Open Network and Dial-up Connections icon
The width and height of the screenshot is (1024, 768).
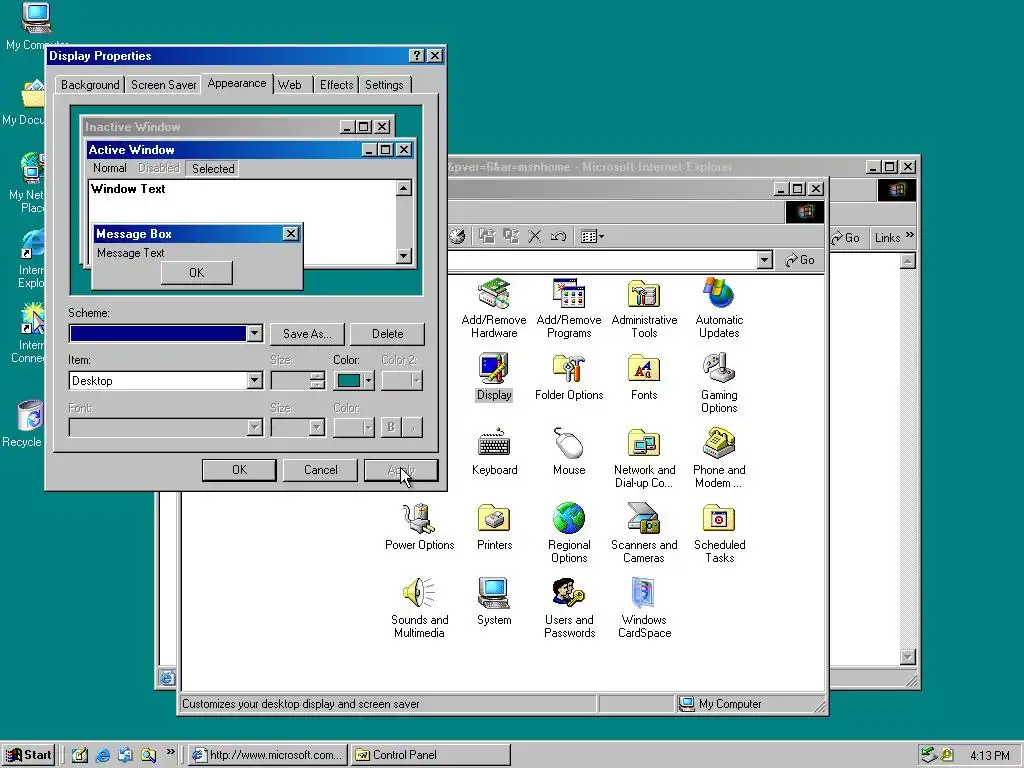tap(644, 458)
